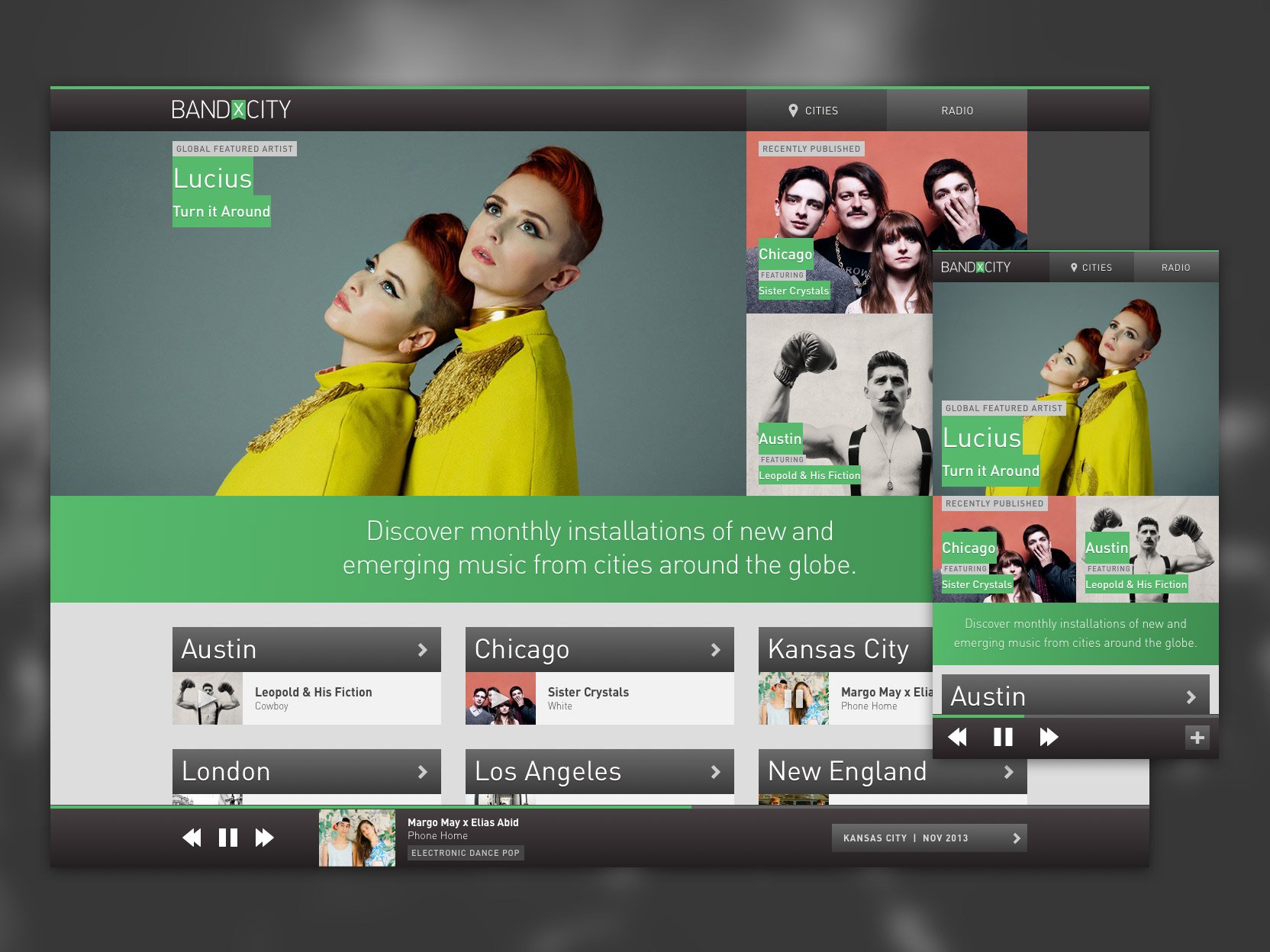Open the Austin recently published tile
This screenshot has height=952, width=1270.
coord(840,405)
